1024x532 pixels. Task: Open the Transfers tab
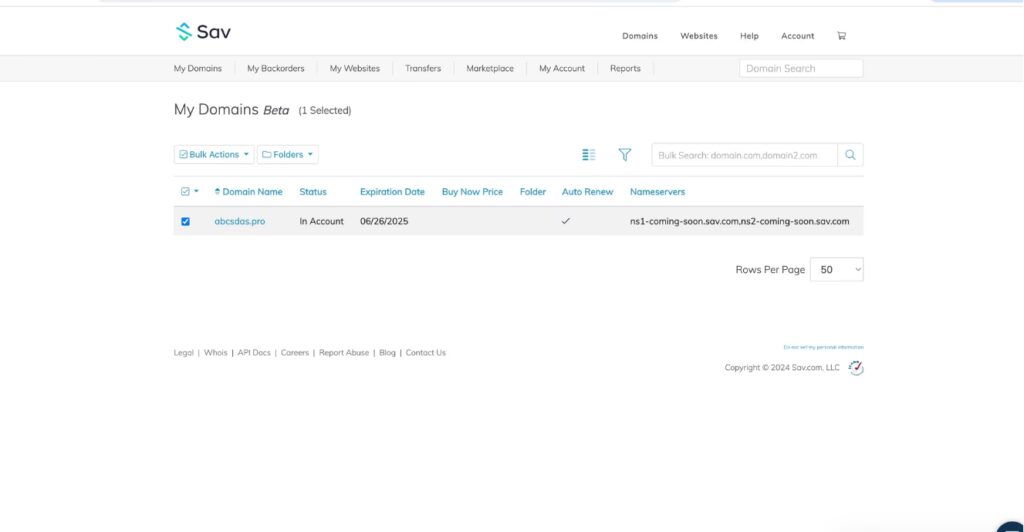423,69
